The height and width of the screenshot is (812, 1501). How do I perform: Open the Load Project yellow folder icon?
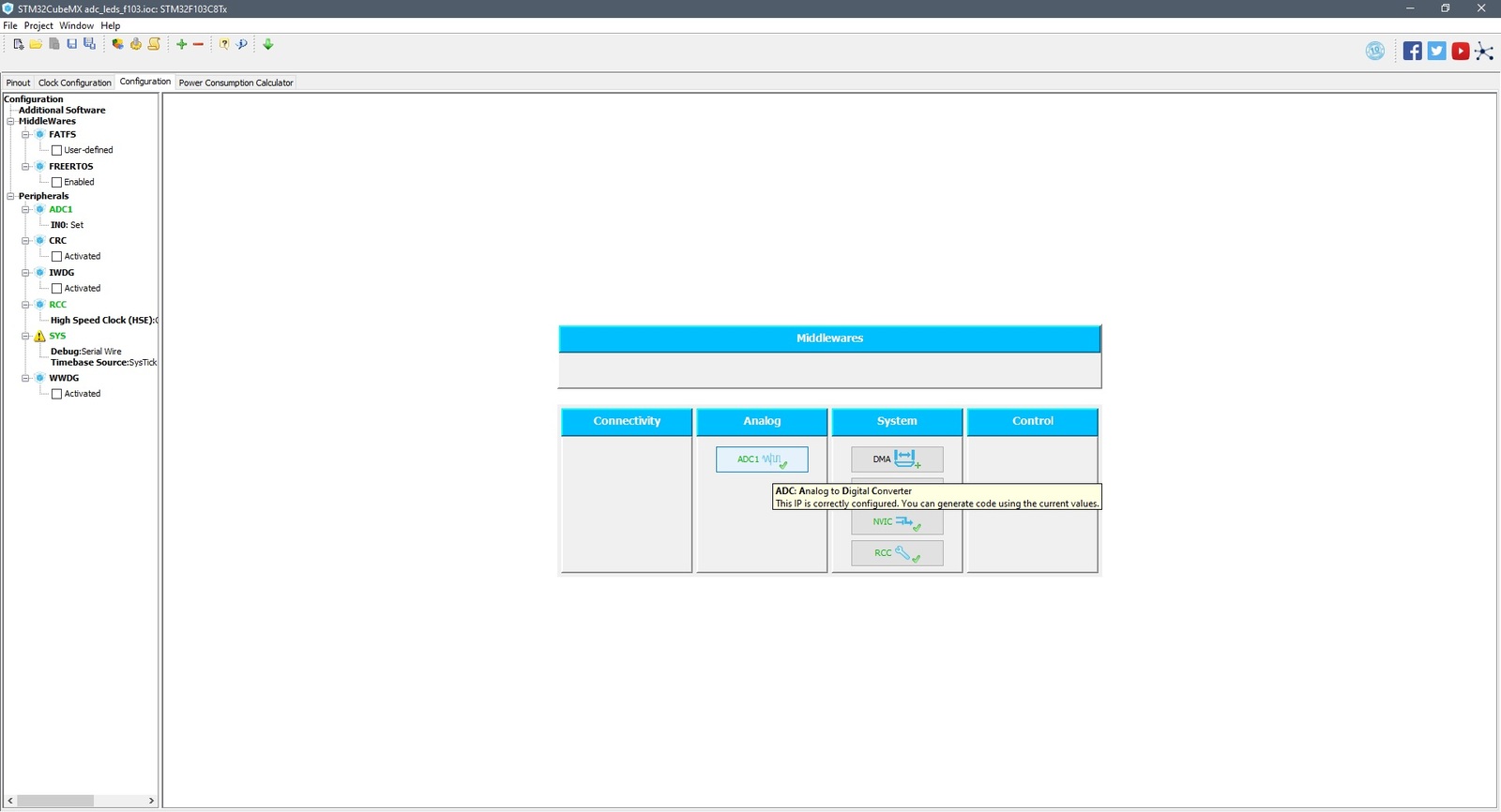(36, 44)
